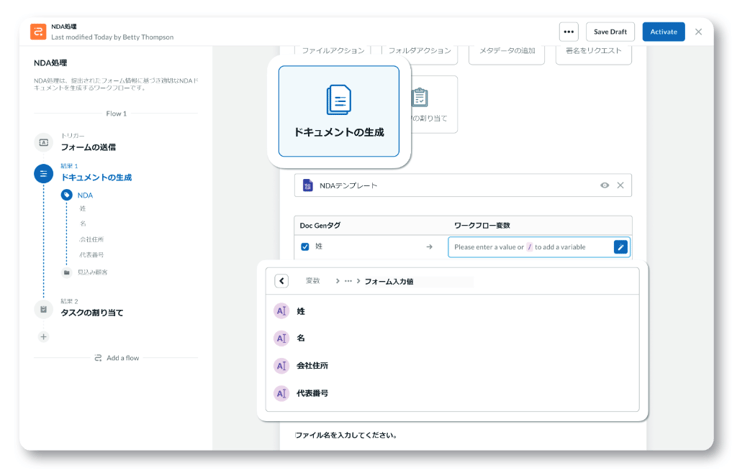Viewport: 750px width, 470px height.
Task: Select the タスクの割り当て outcome icon
Action: (x=43, y=309)
